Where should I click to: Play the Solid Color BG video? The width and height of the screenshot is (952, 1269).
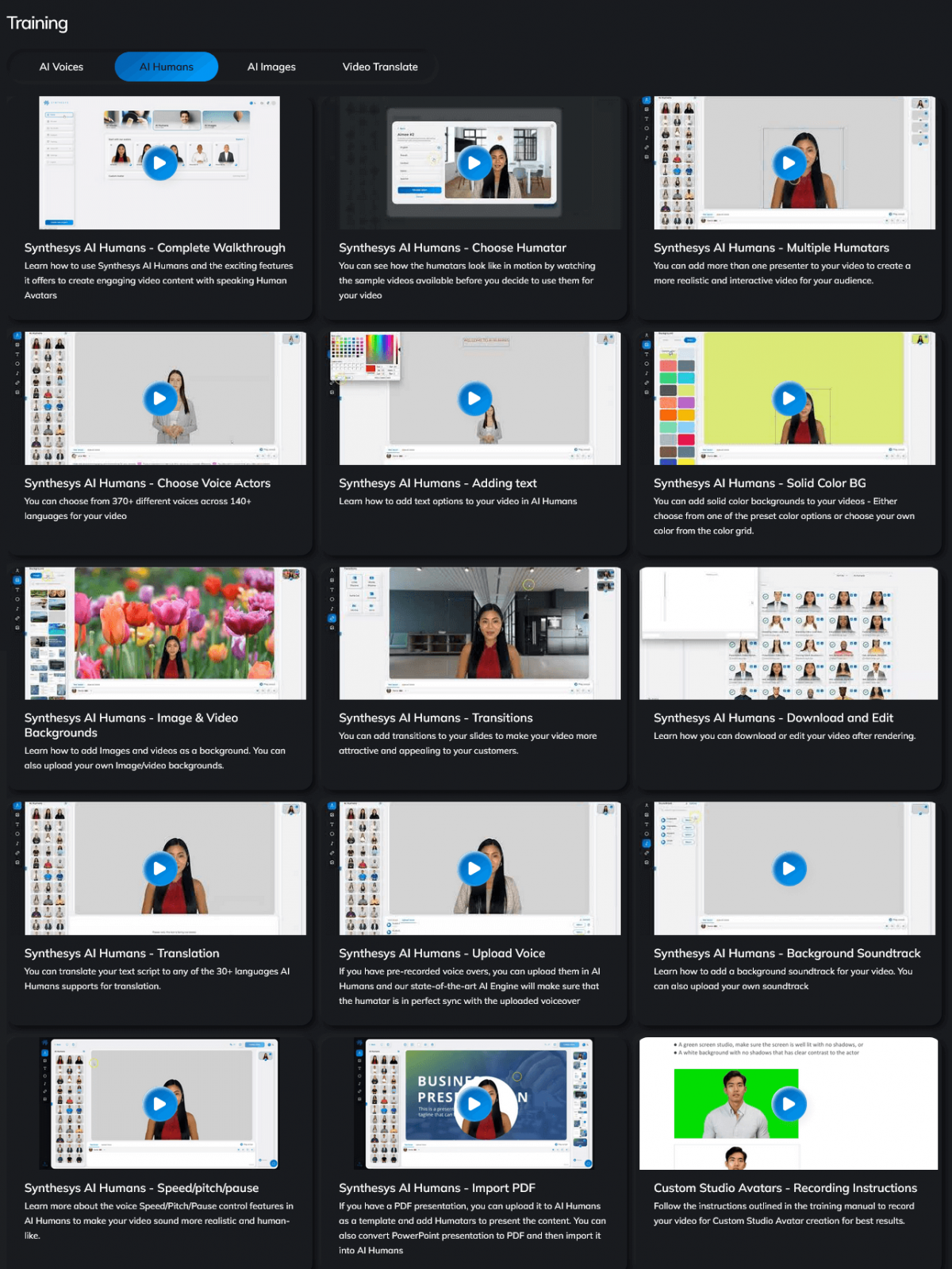[x=789, y=398]
